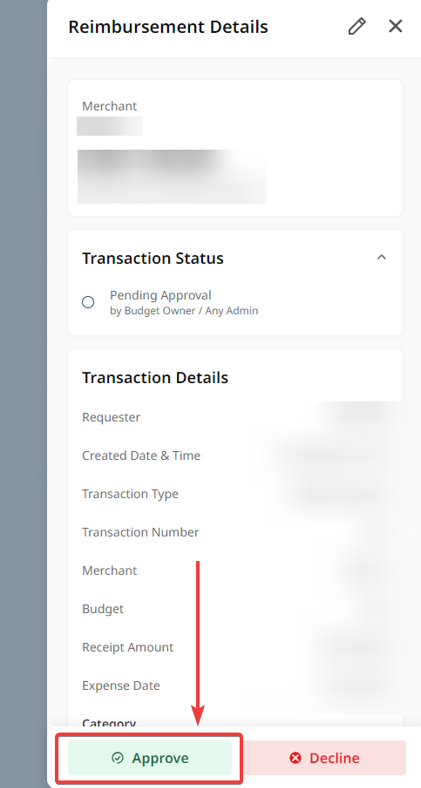Click the pencil edit icon

(357, 26)
